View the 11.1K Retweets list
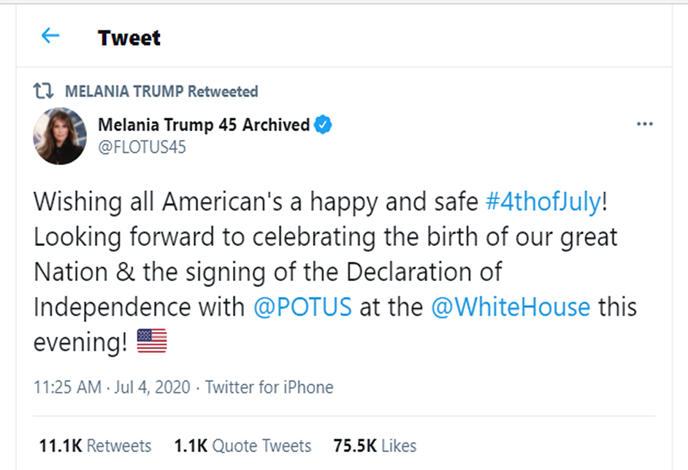This screenshot has width=688, height=470. [x=94, y=445]
